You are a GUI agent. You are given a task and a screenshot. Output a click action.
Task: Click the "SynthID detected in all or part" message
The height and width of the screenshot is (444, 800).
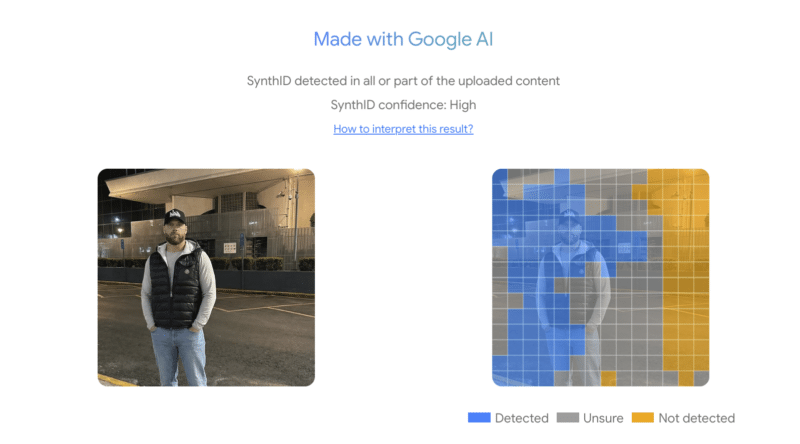coord(403,80)
